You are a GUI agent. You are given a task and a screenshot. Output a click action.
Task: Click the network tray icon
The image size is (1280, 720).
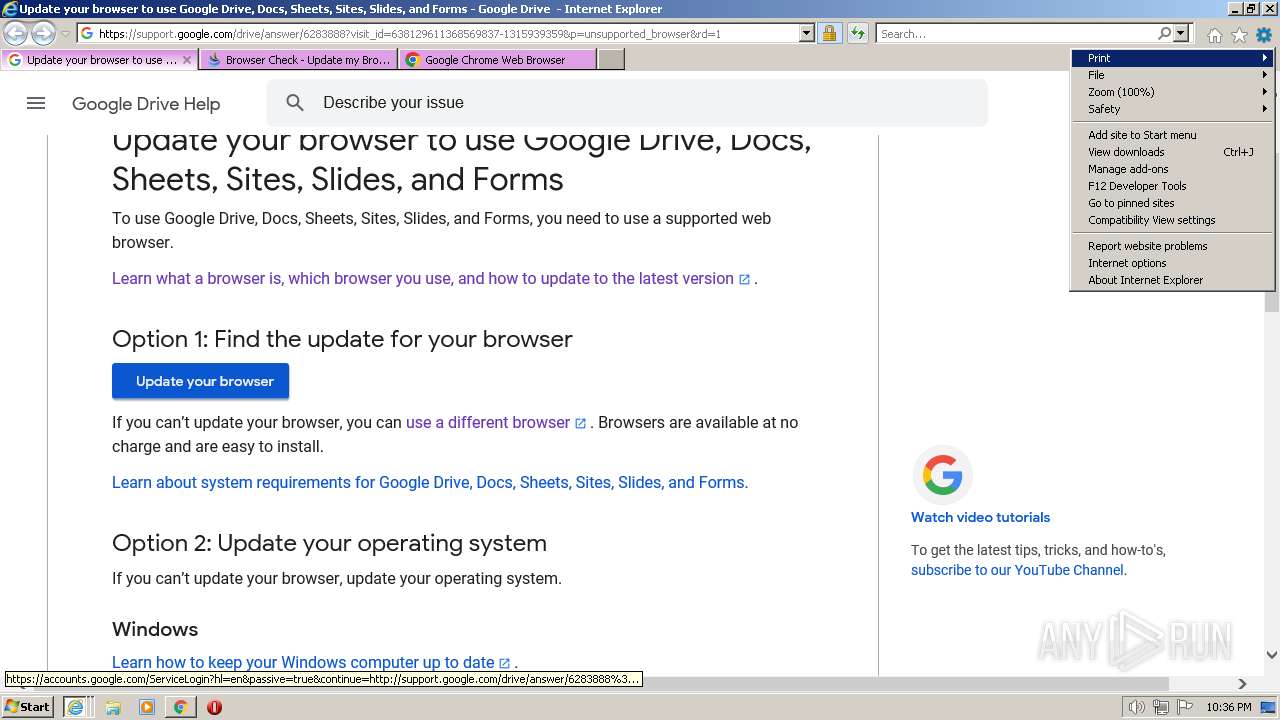1160,707
